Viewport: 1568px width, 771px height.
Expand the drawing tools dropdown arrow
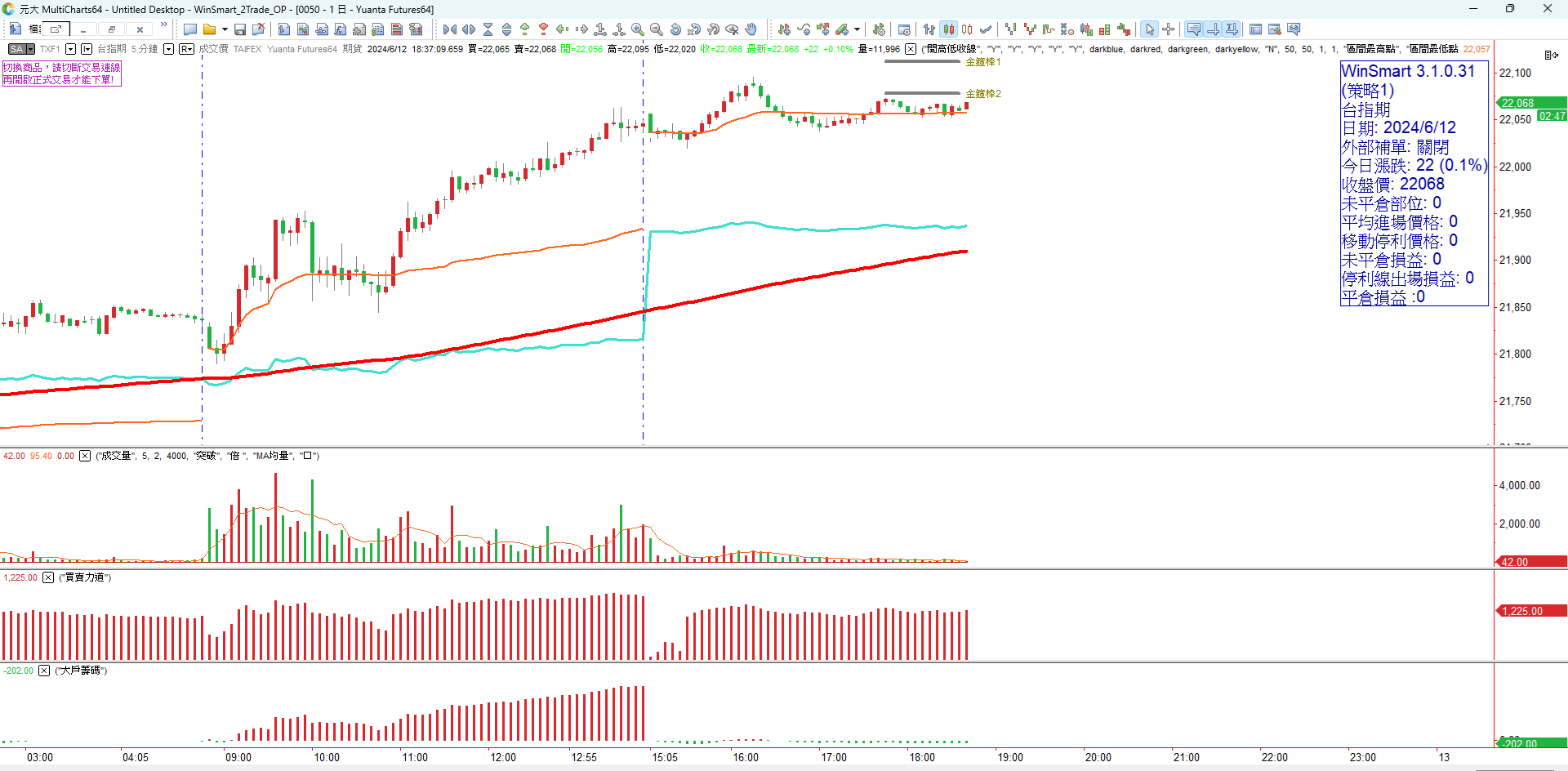click(x=857, y=29)
